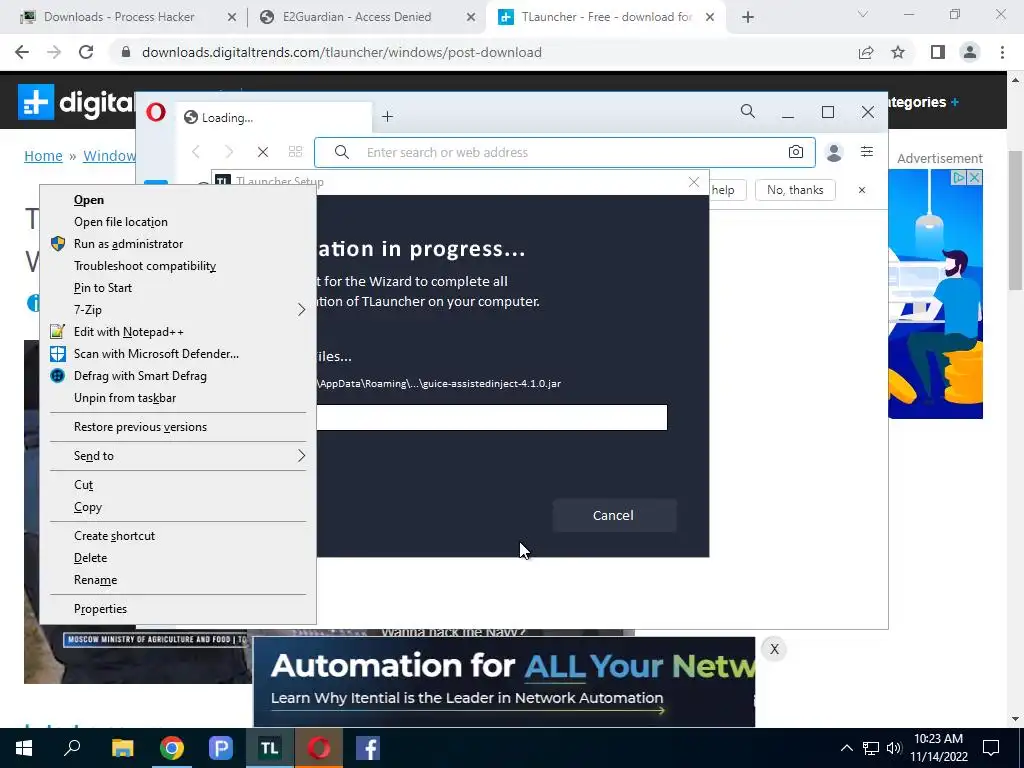Select Copy in the context menu

click(178, 507)
